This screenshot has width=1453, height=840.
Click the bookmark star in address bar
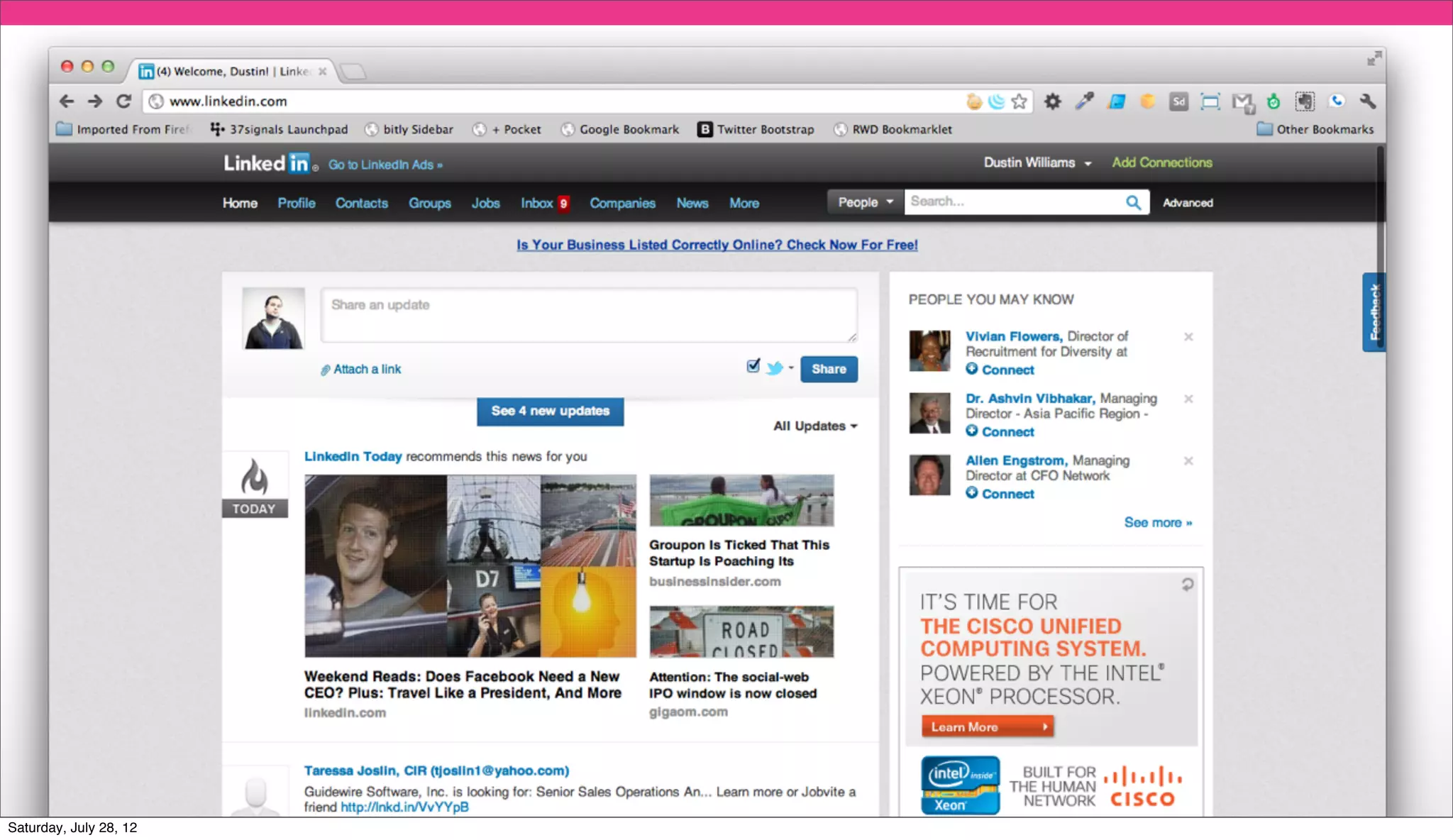point(1020,101)
